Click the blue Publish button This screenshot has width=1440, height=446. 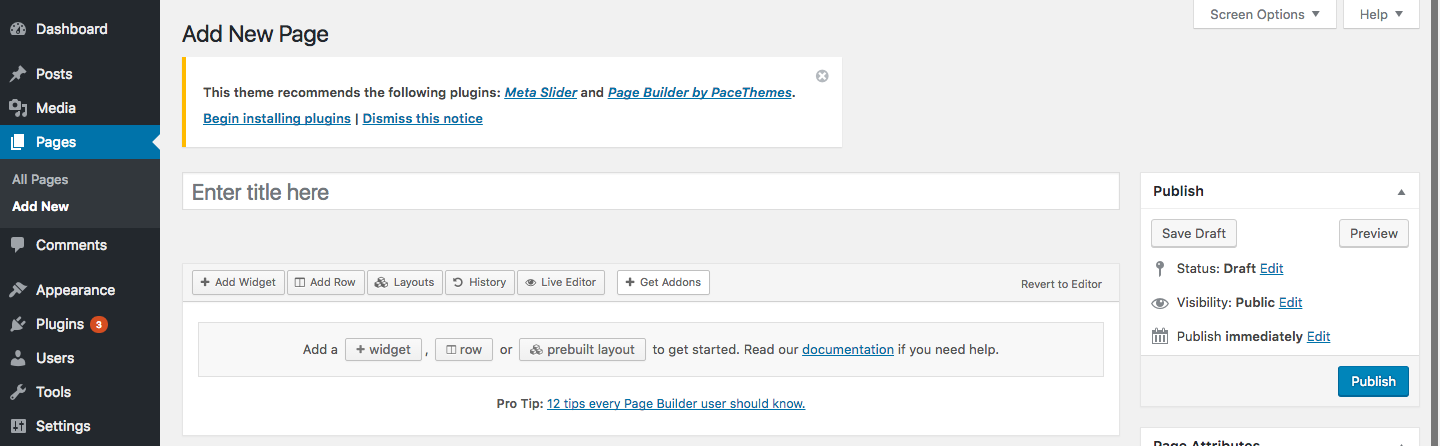(x=1373, y=381)
